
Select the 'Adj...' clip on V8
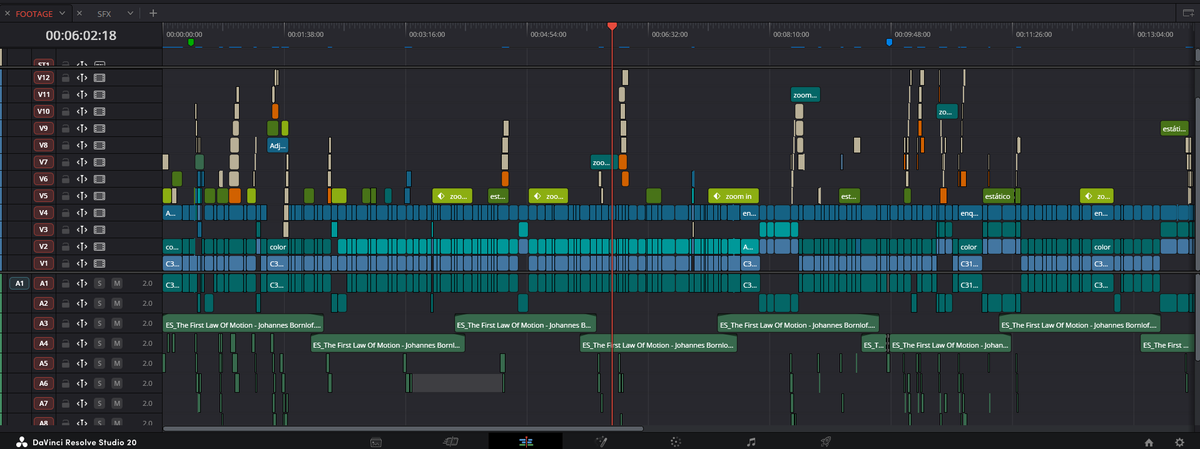[277, 145]
